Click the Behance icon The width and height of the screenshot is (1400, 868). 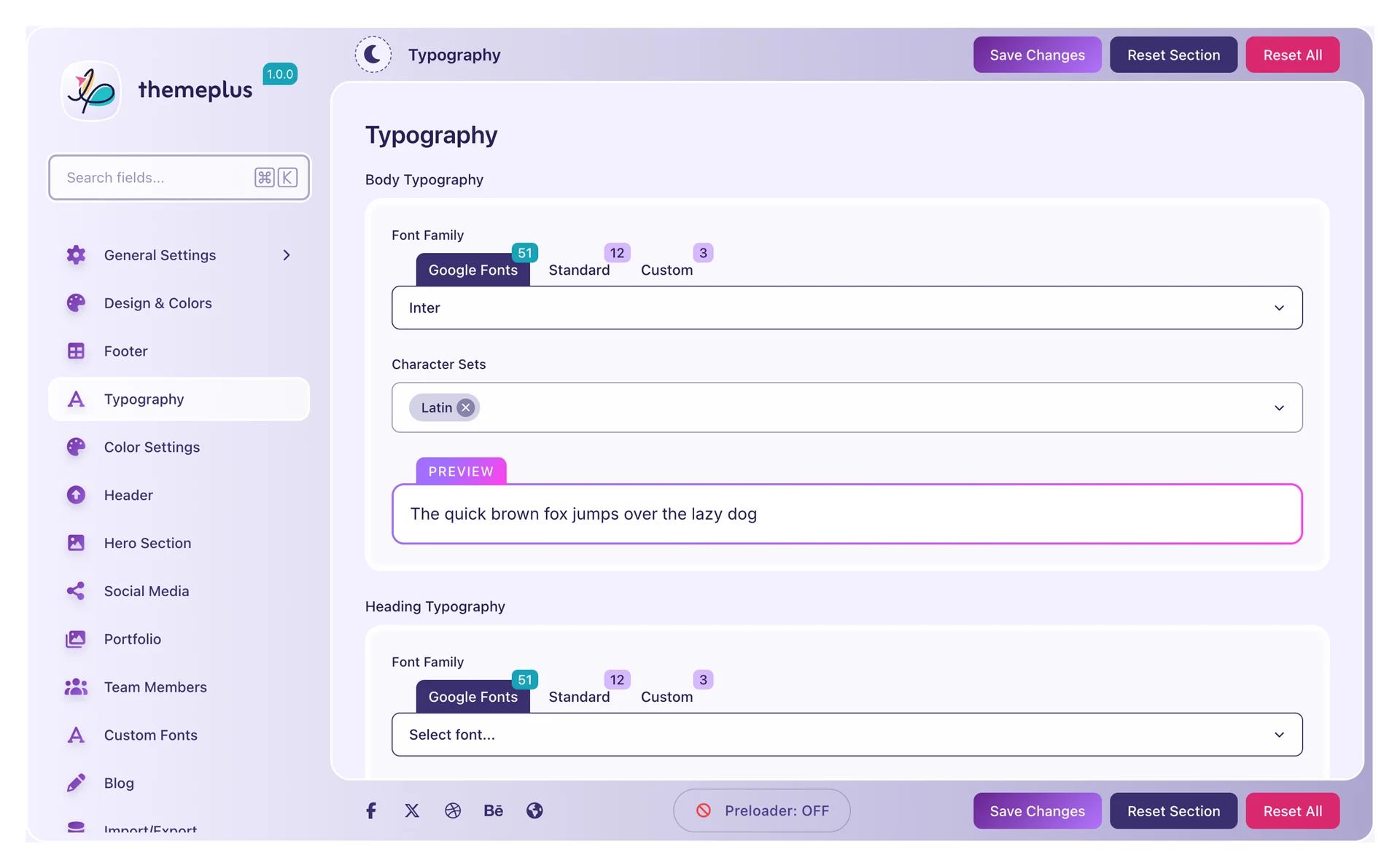494,810
